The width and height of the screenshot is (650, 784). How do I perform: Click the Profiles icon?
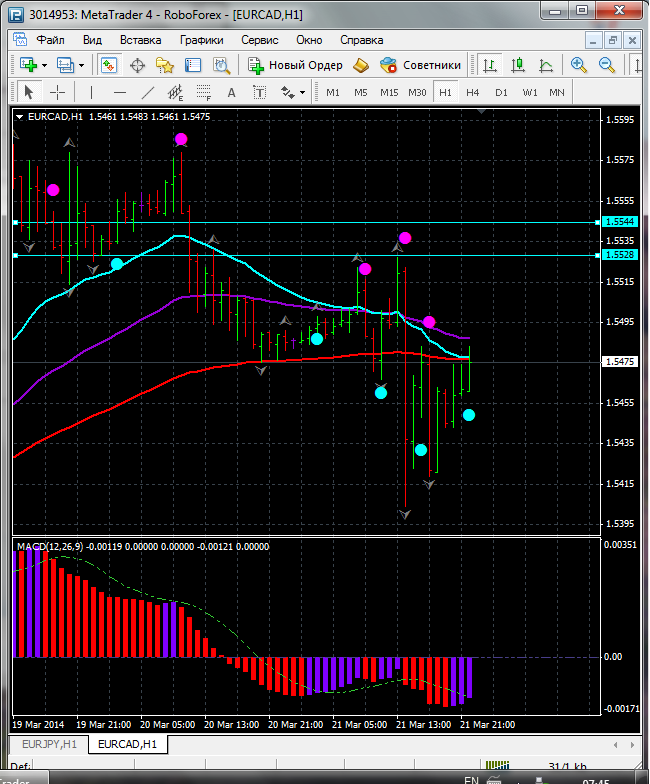(x=66, y=65)
